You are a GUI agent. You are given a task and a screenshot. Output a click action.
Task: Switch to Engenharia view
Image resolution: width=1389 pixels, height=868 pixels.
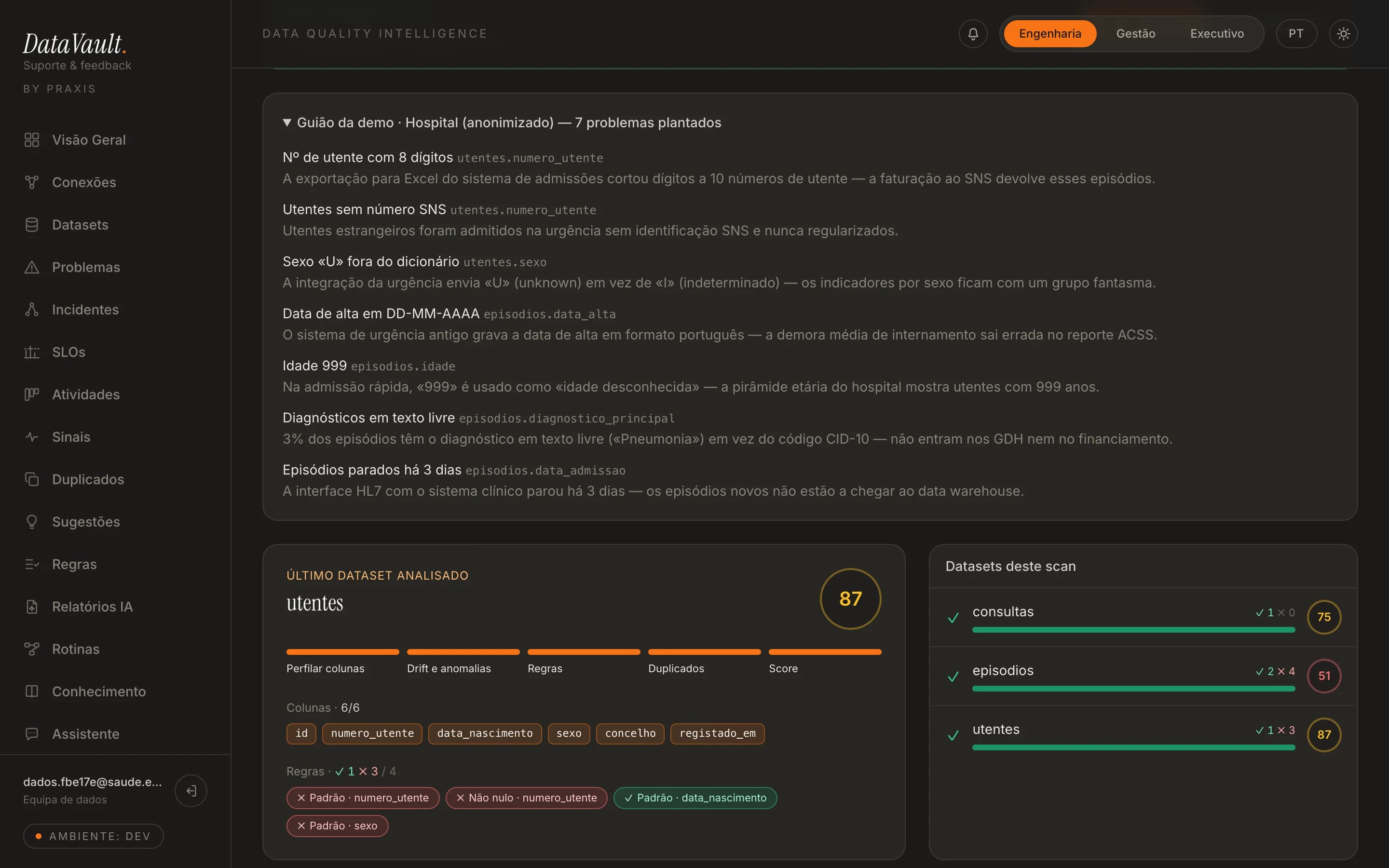pos(1050,34)
